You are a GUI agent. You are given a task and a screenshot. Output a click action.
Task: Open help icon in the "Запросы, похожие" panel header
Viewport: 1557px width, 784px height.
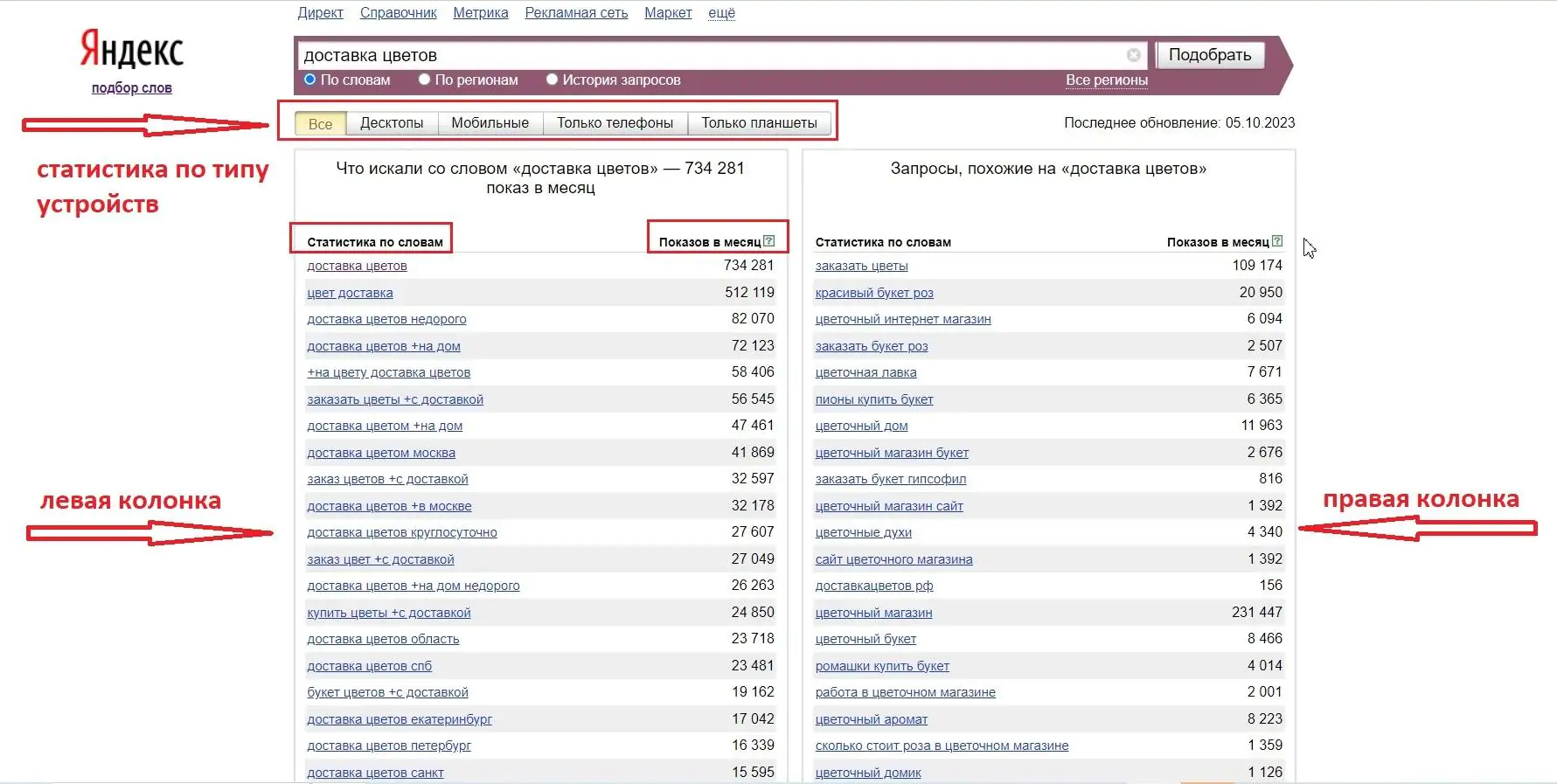tap(1277, 241)
